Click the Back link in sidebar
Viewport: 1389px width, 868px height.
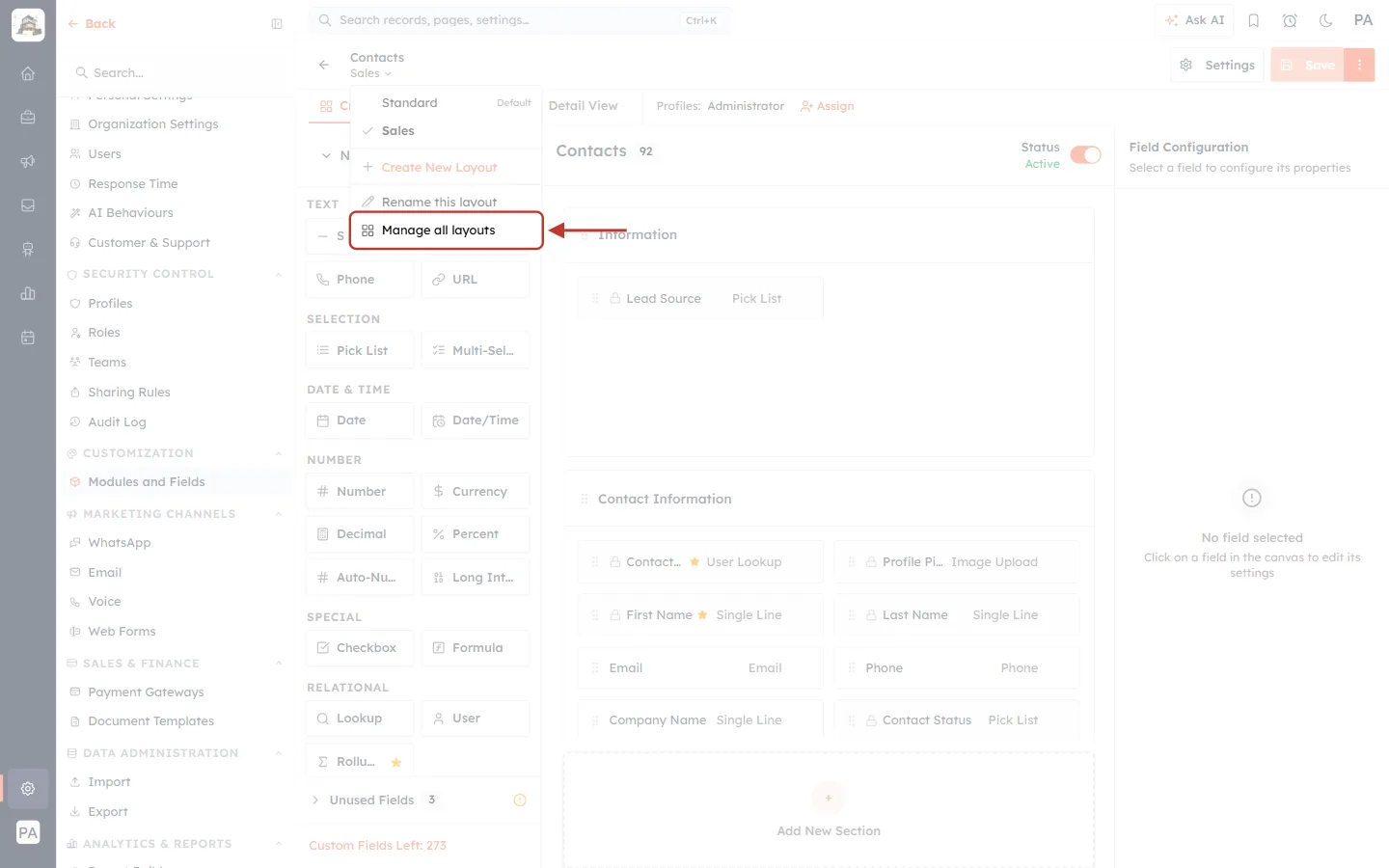tap(92, 24)
